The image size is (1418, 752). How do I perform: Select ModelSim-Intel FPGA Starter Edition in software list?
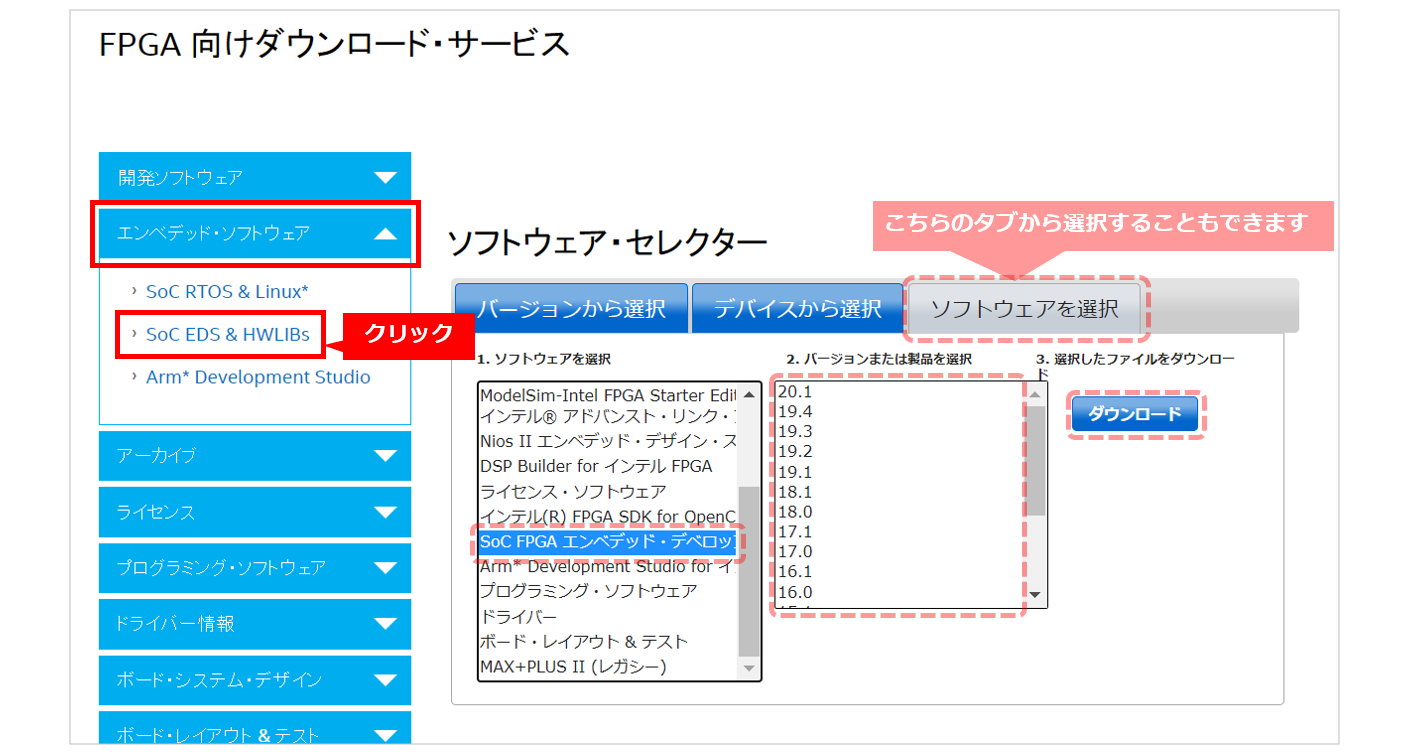[608, 395]
